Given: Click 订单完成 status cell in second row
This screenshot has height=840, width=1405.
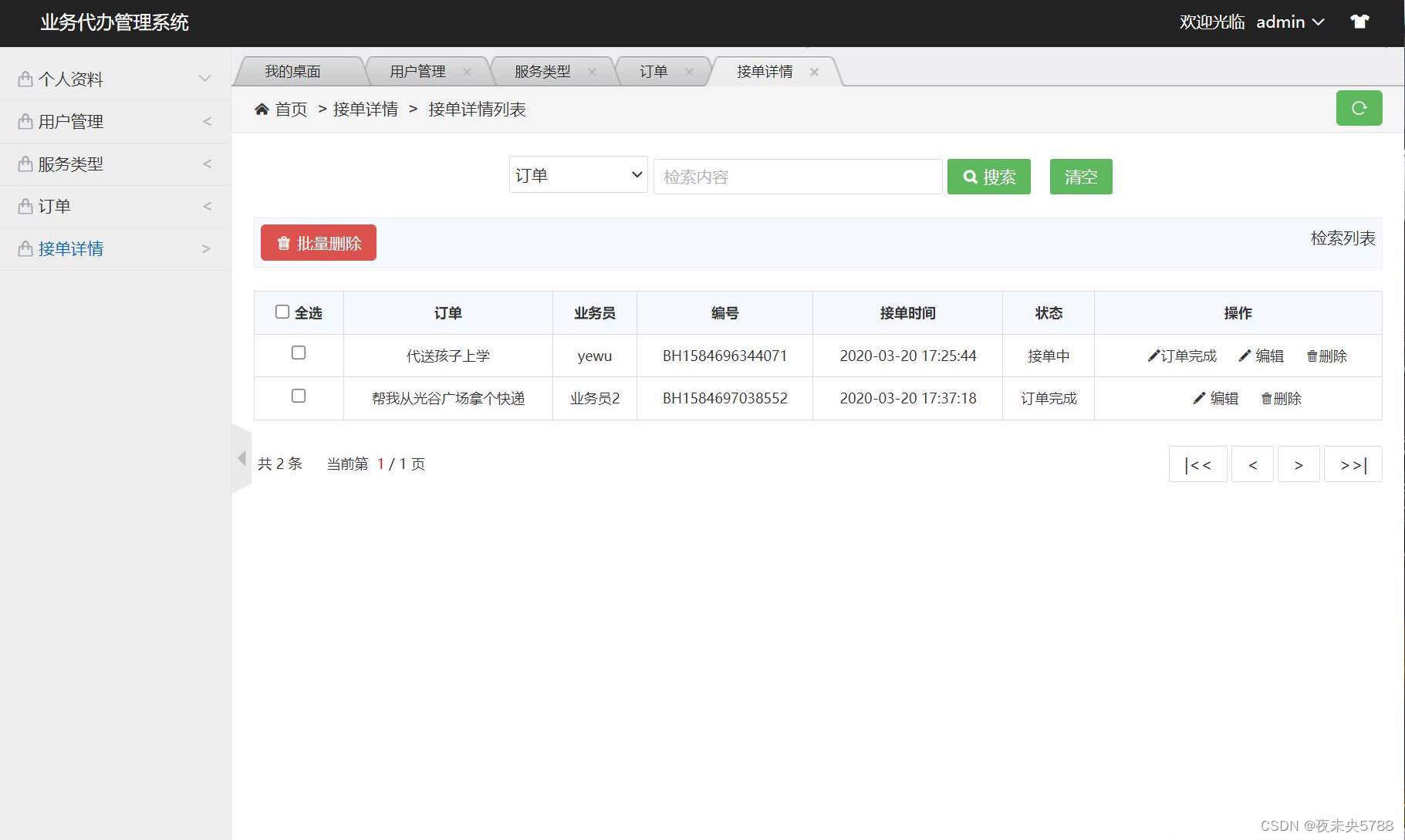Looking at the screenshot, I should pyautogui.click(x=1049, y=398).
